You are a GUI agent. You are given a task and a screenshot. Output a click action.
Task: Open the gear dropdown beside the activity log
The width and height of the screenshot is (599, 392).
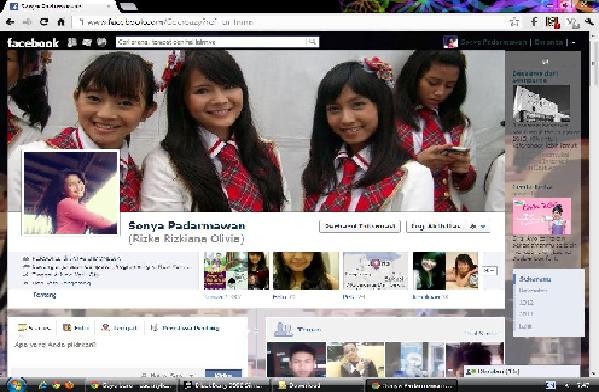478,226
